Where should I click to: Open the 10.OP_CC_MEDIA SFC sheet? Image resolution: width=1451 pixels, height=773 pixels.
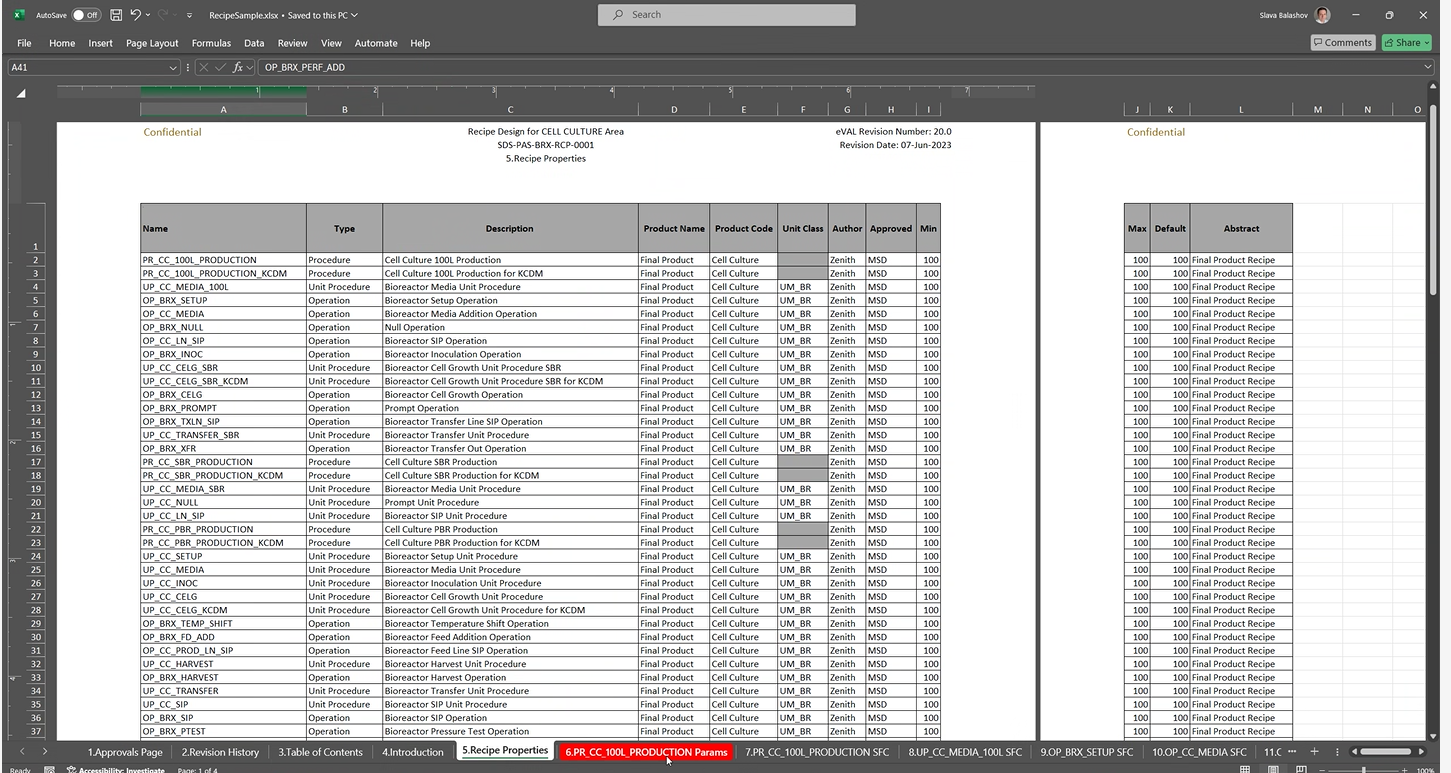[1199, 752]
